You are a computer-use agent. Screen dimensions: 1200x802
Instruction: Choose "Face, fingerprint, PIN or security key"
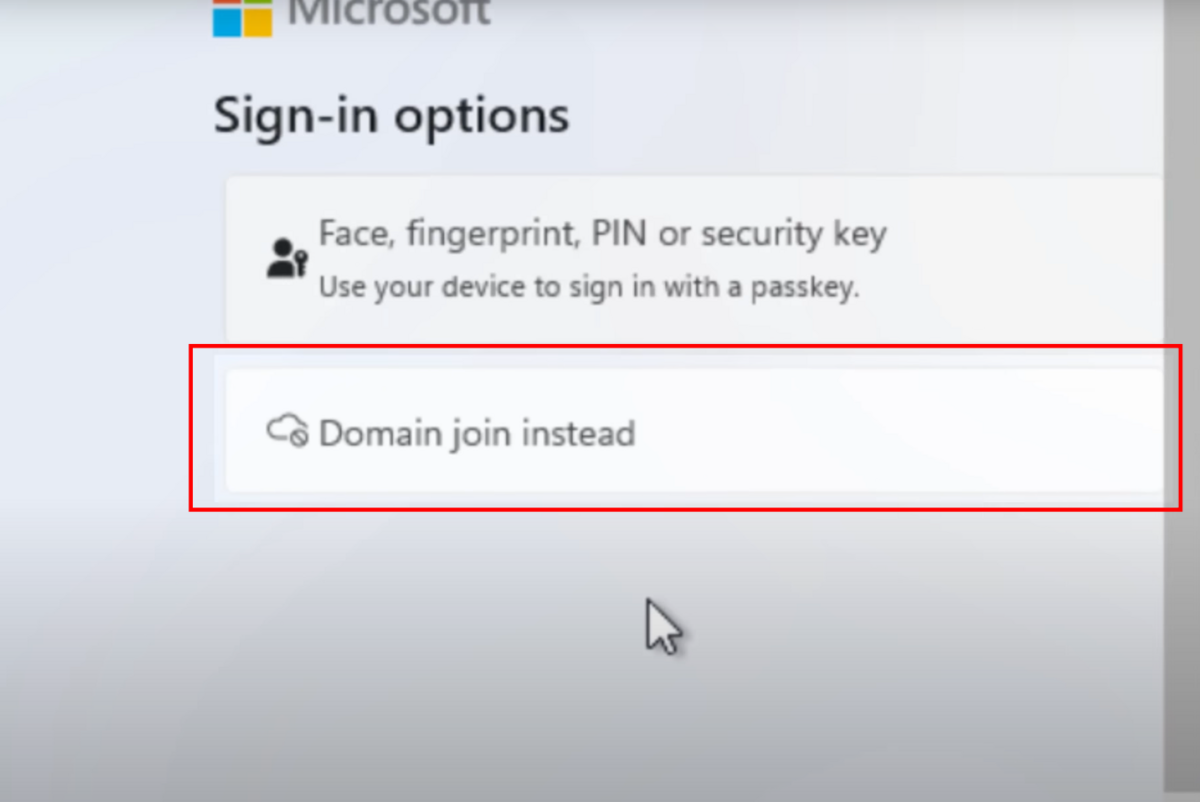tap(601, 234)
